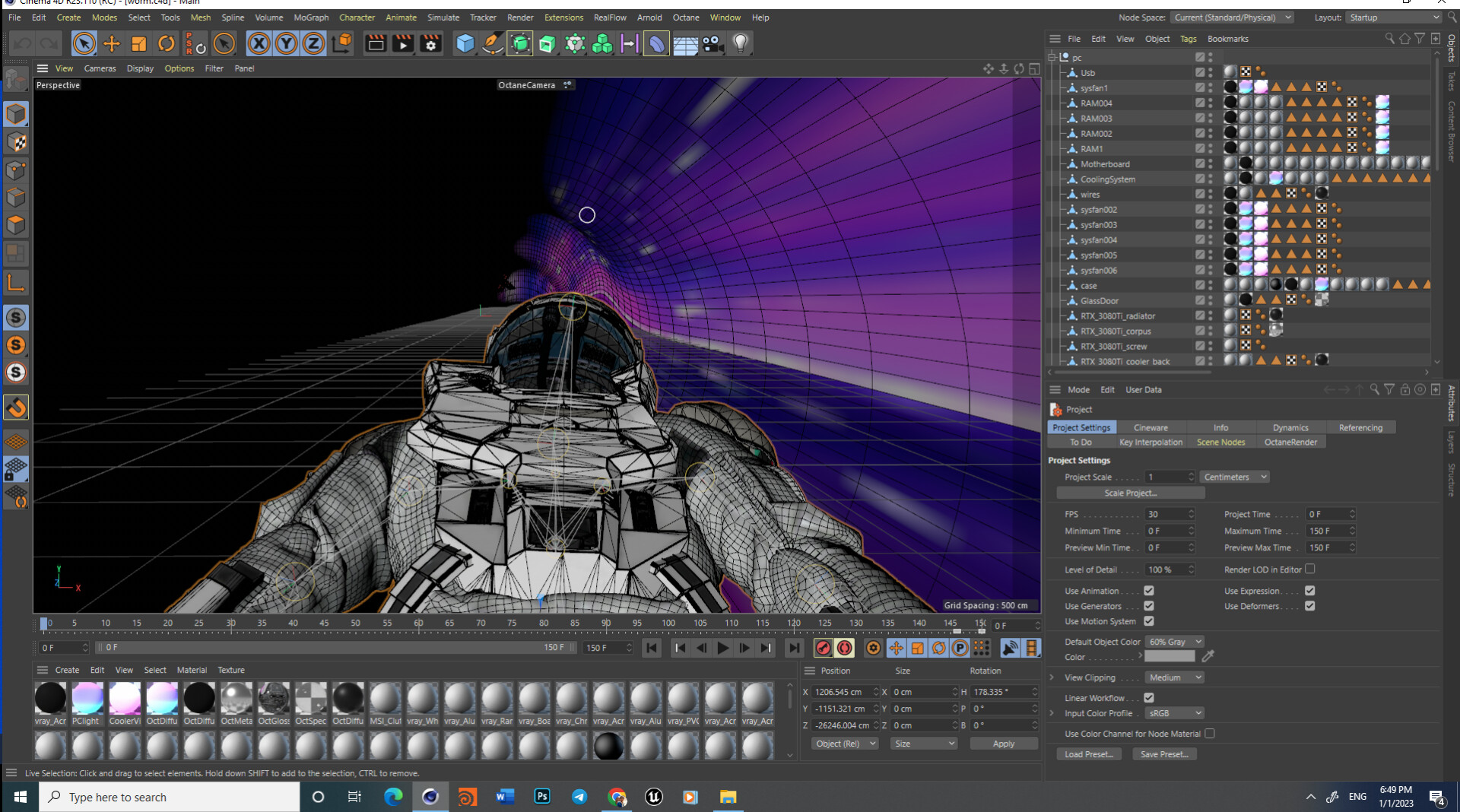The image size is (1460, 812).
Task: Enable Autokeying record button
Action: 844,648
